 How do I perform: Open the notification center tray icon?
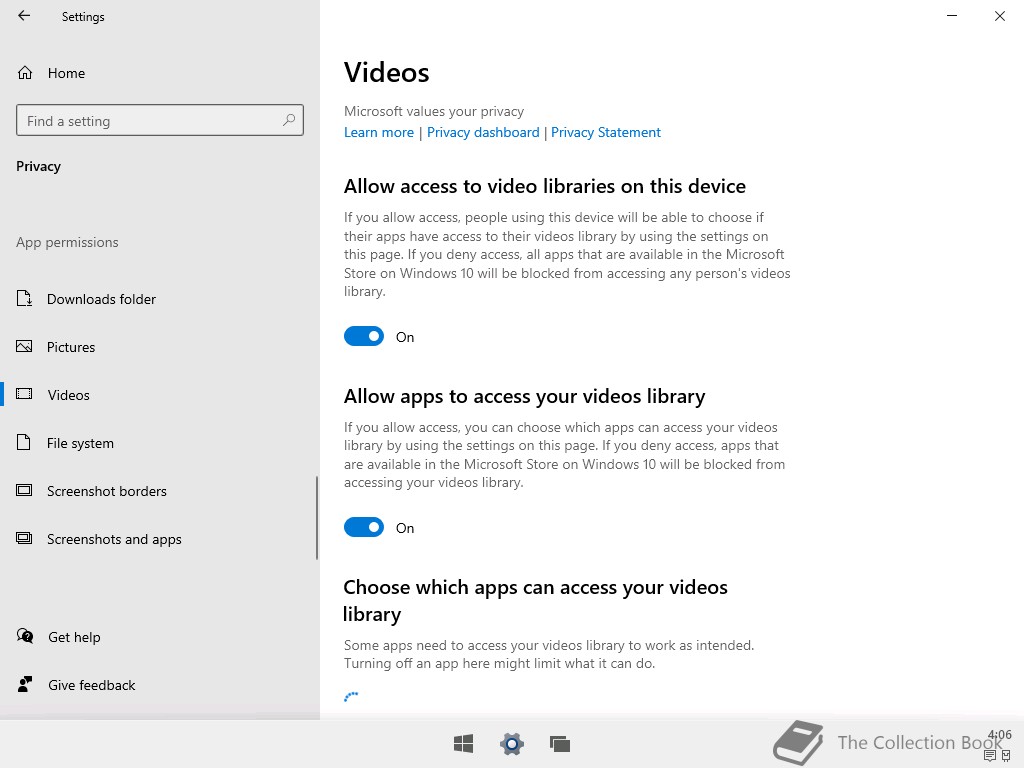point(990,756)
